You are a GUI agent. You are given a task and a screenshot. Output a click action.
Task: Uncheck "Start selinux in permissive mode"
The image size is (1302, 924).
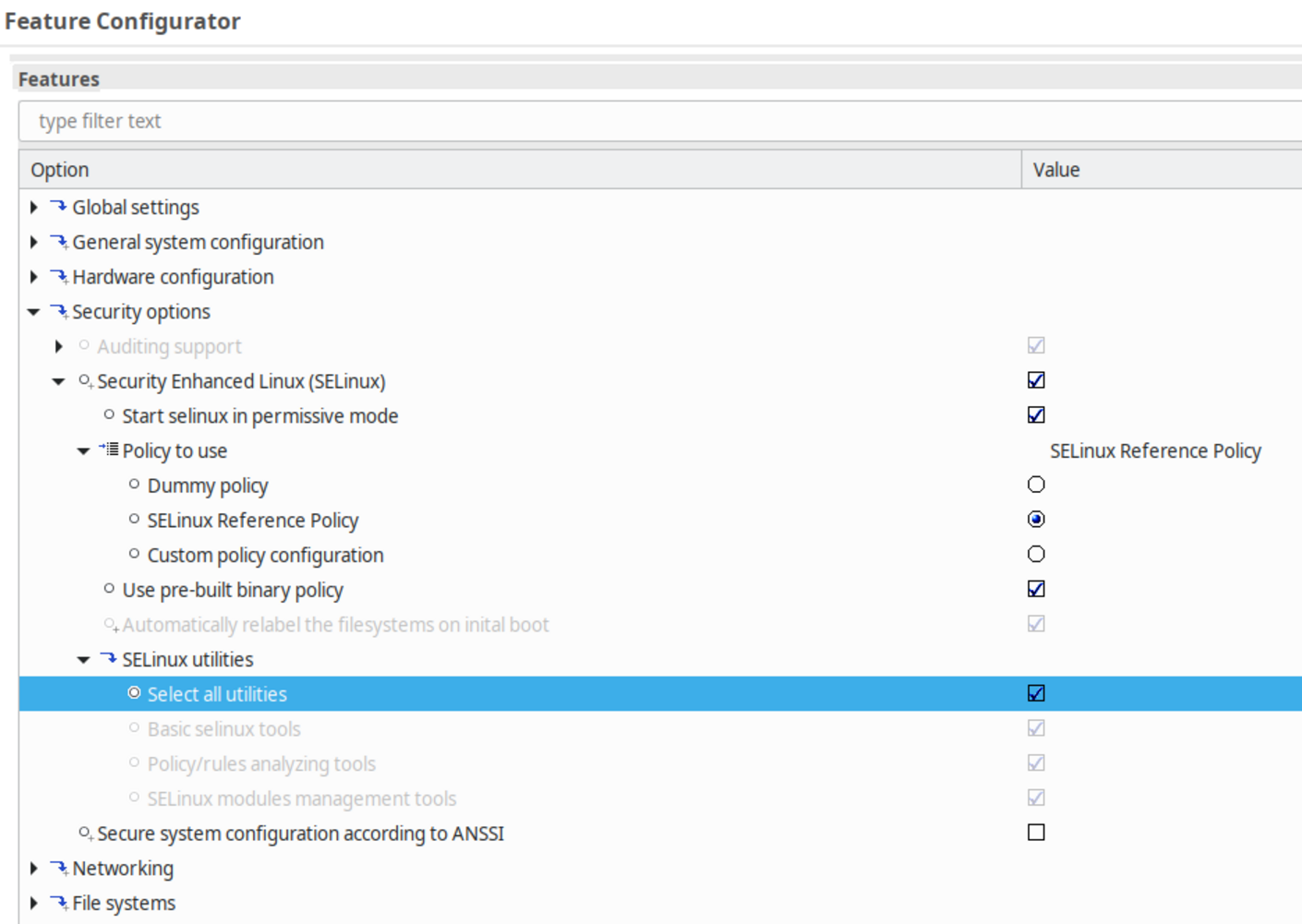[1036, 414]
